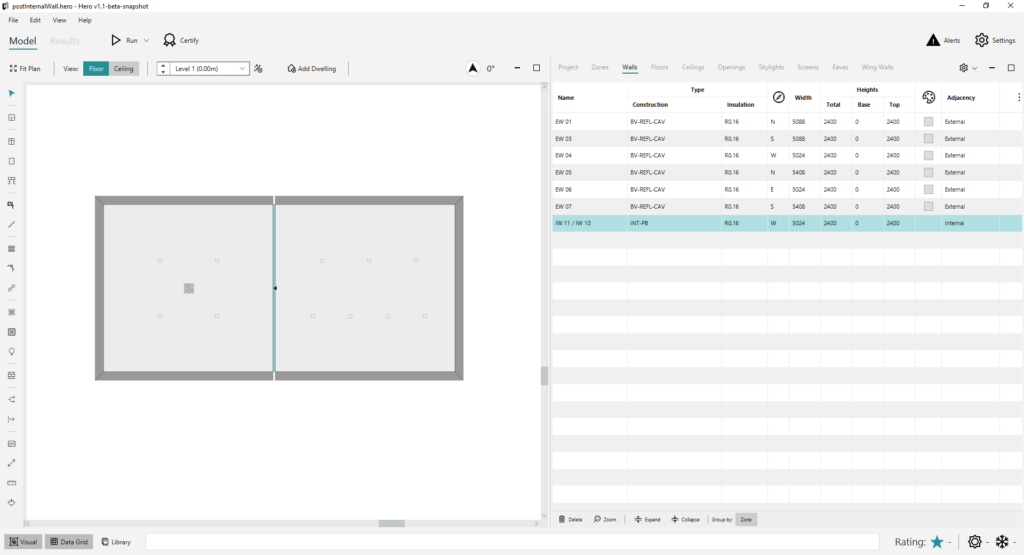This screenshot has height=555, width=1024.
Task: Zoom to selected wall
Action: [x=605, y=520]
